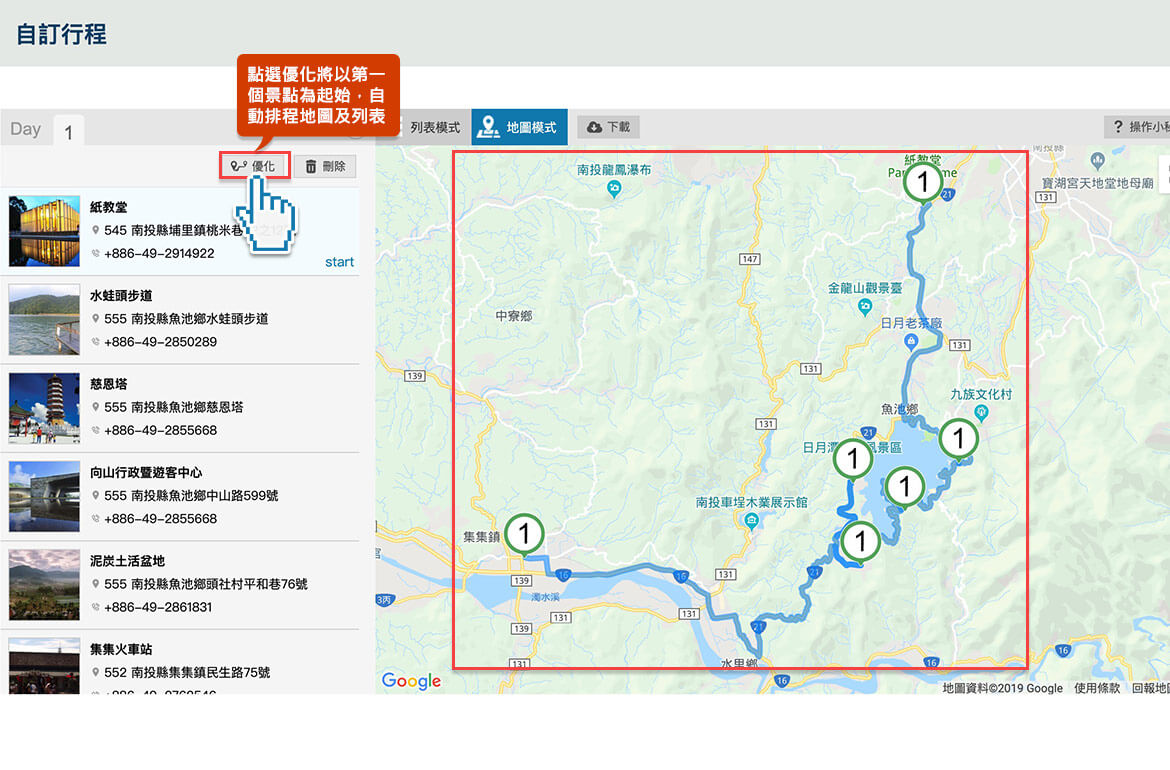Click the 中寮鄉 label on the map
The image size is (1170, 770).
(514, 316)
